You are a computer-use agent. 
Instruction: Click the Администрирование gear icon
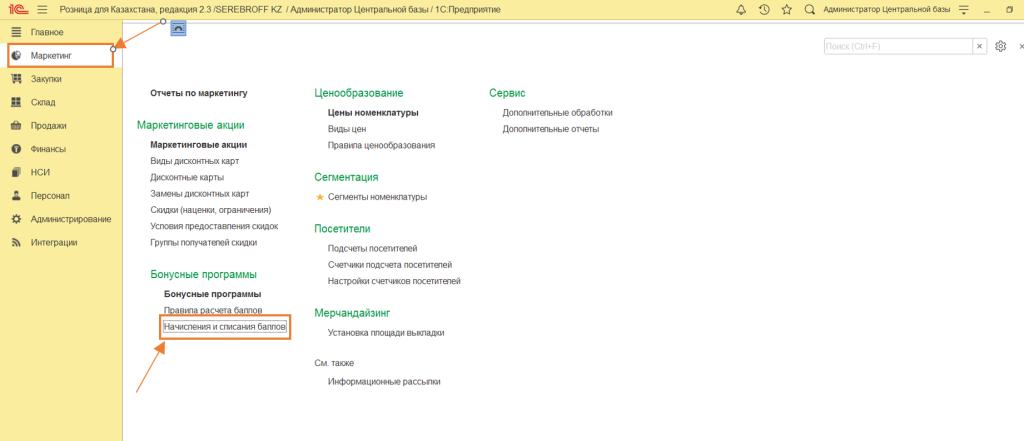point(17,219)
